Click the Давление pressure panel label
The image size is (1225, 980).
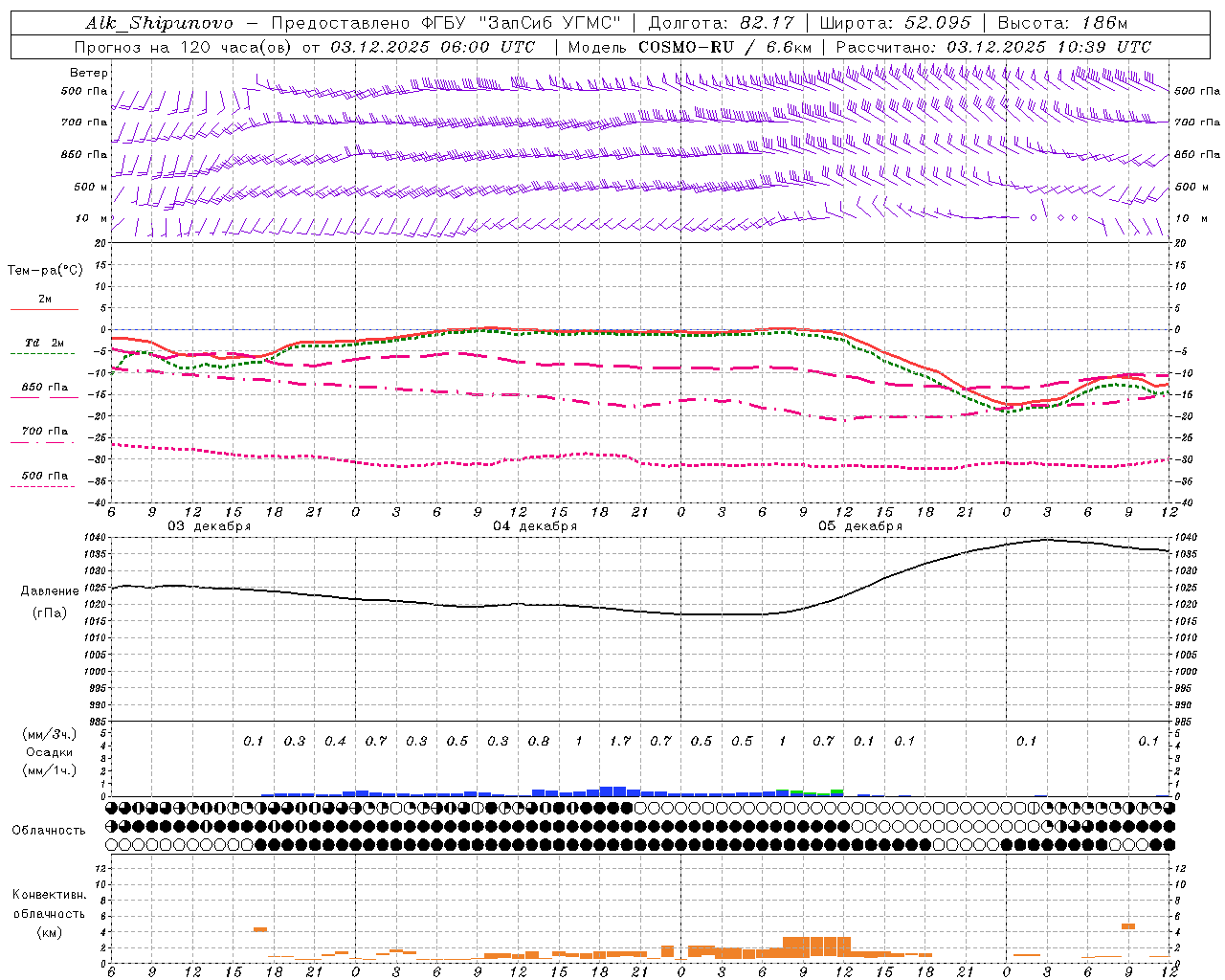(50, 591)
